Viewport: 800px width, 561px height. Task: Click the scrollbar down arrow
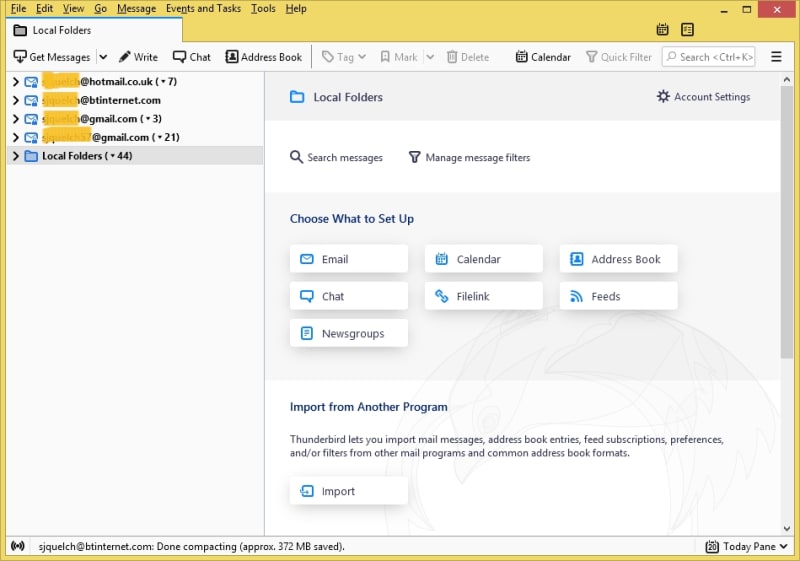point(786,529)
